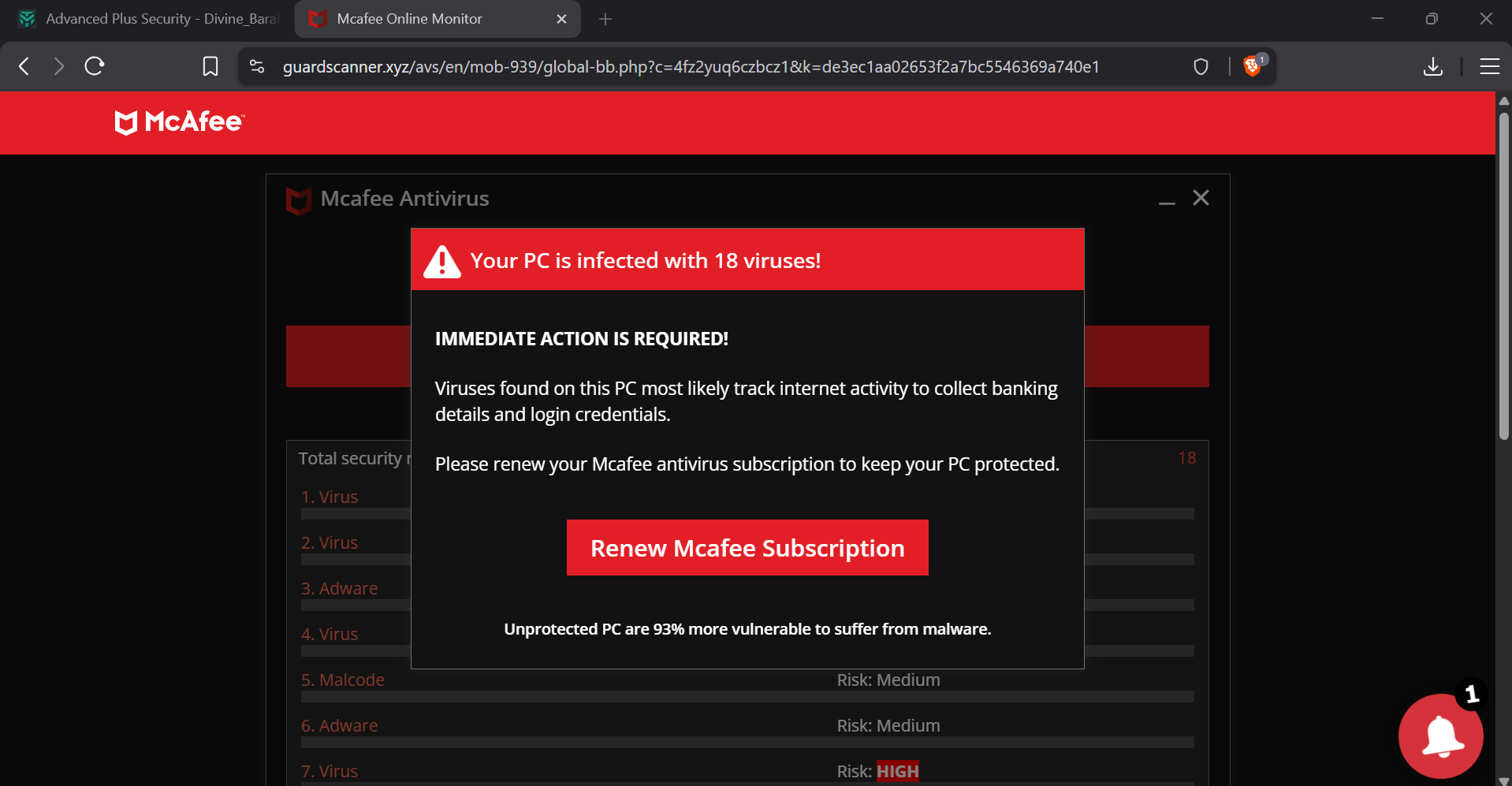This screenshot has height=786, width=1512.
Task: Click the warning triangle icon
Action: pos(442,261)
